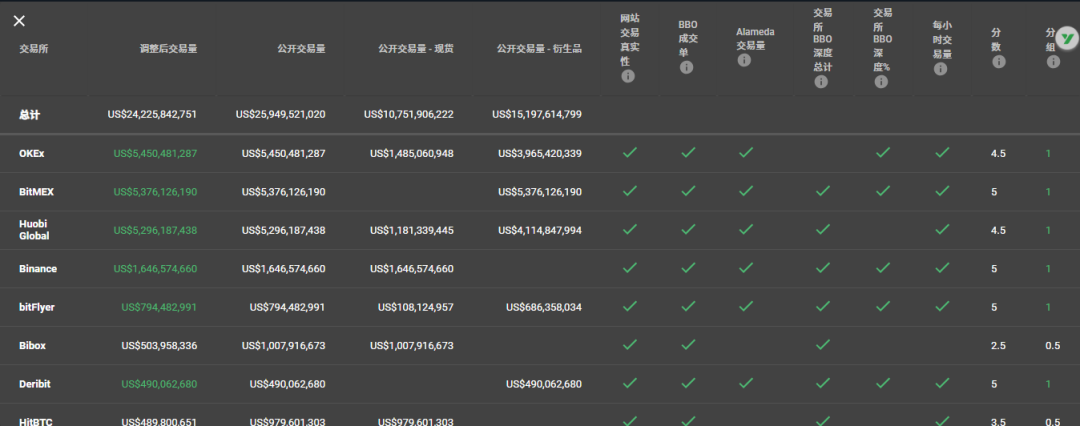Sort by 公开交易量 - 现货 column header
The width and height of the screenshot is (1080, 426).
pyautogui.click(x=415, y=48)
